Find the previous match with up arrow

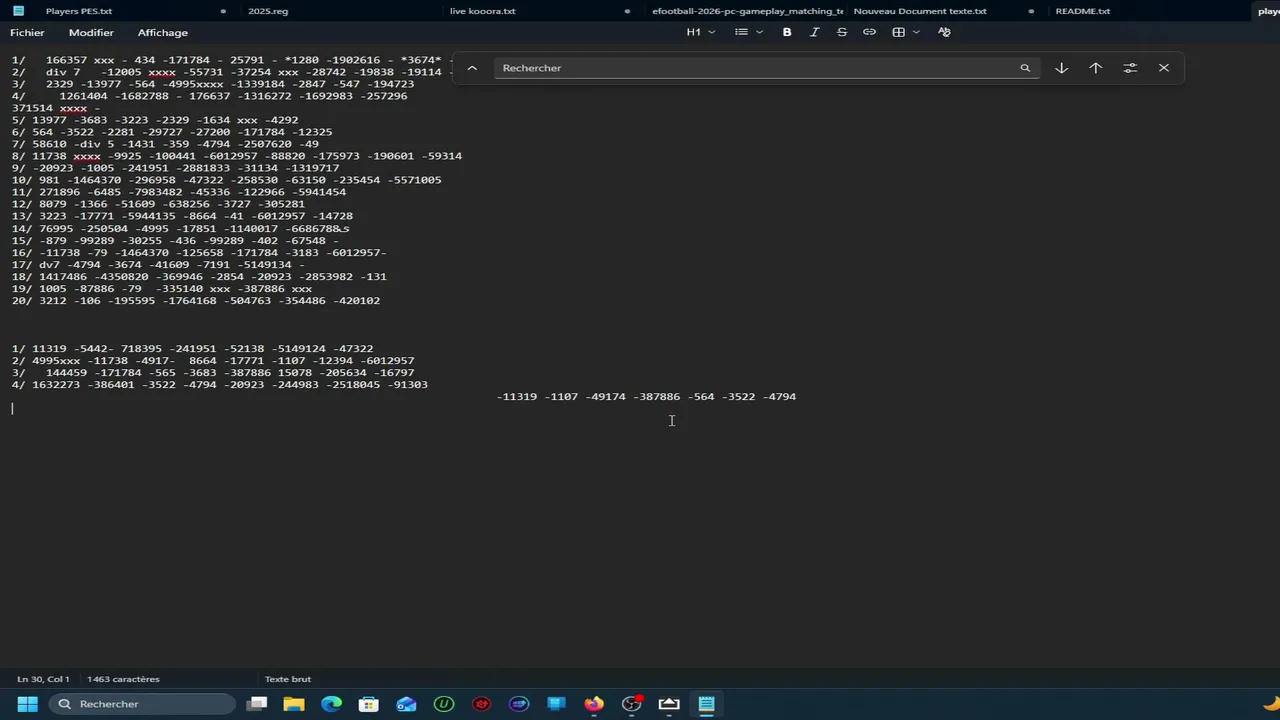click(x=1096, y=68)
